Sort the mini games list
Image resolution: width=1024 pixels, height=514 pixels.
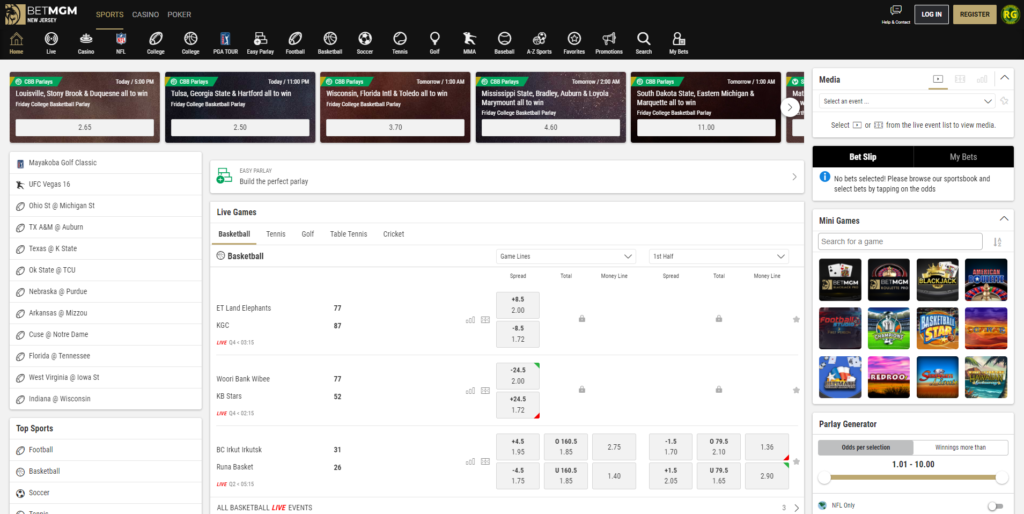(997, 242)
